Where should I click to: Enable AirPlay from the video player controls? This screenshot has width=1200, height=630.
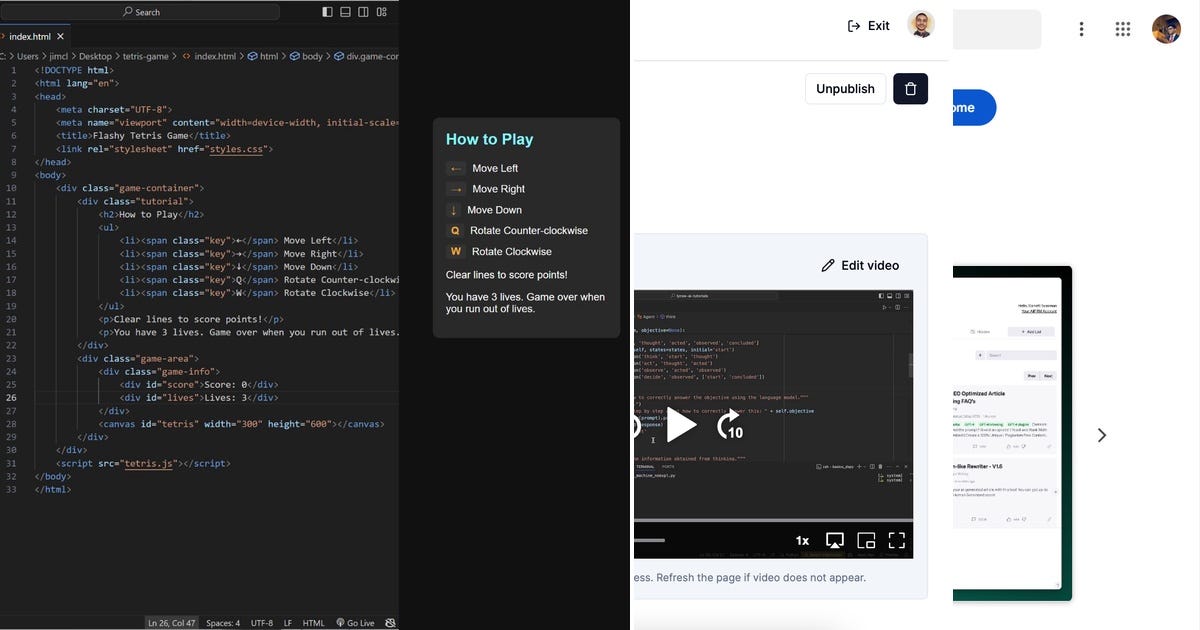click(834, 540)
